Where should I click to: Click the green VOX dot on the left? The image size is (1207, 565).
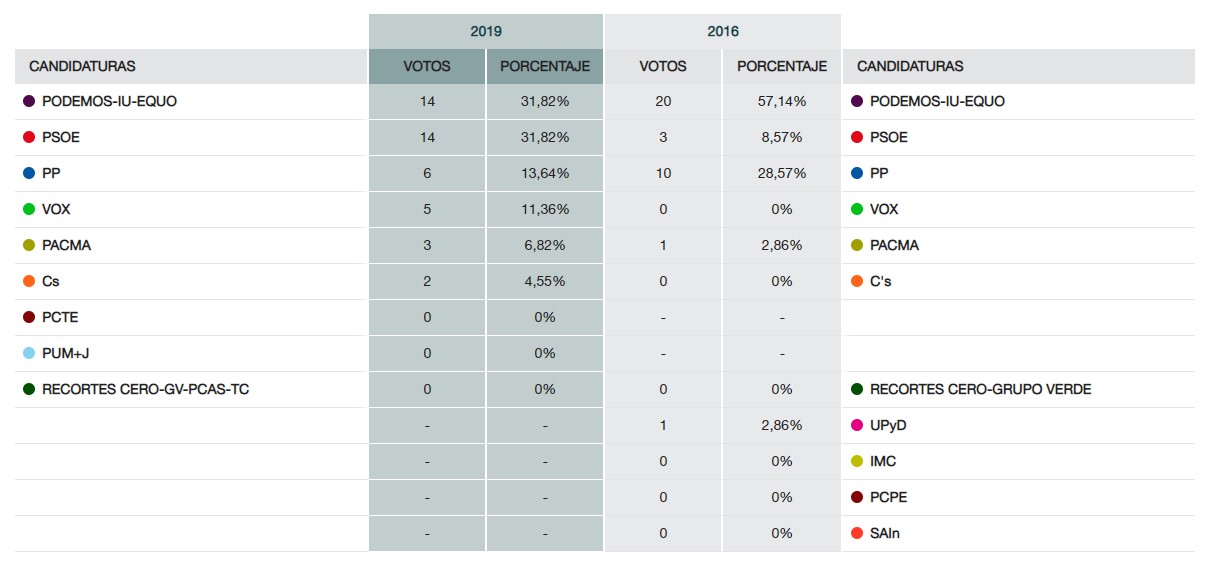coord(29,210)
